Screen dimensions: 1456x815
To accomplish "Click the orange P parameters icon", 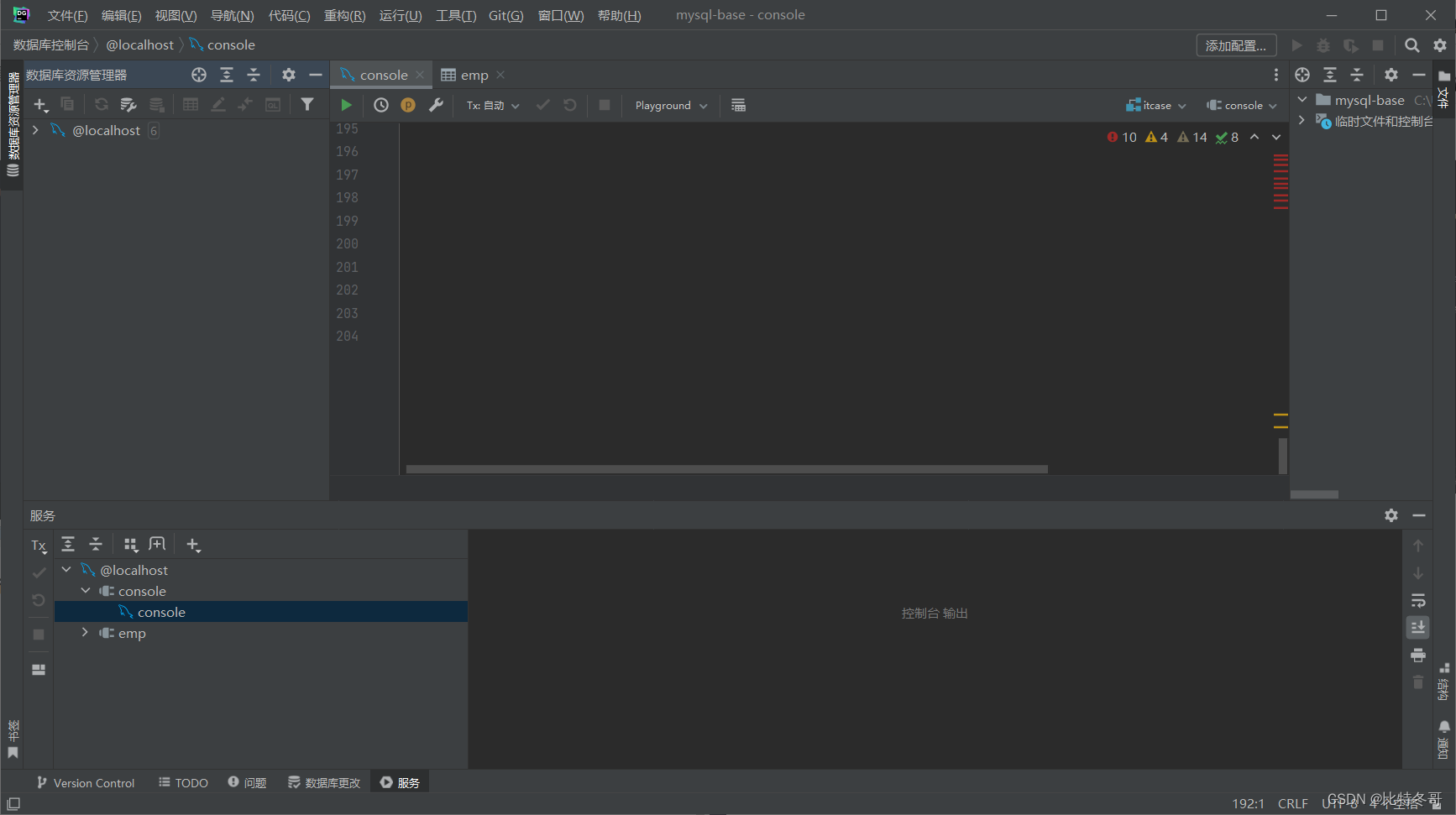I will (x=408, y=105).
